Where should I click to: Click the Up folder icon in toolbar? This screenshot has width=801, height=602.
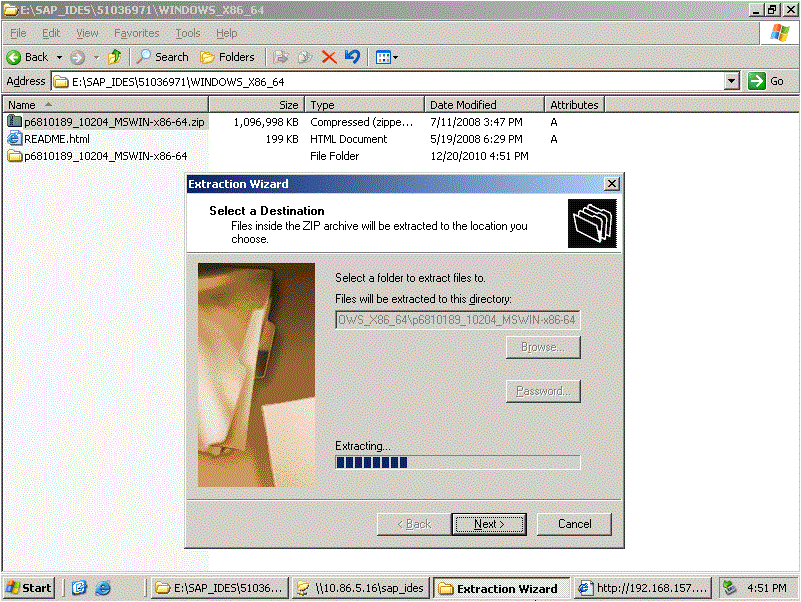[115, 57]
